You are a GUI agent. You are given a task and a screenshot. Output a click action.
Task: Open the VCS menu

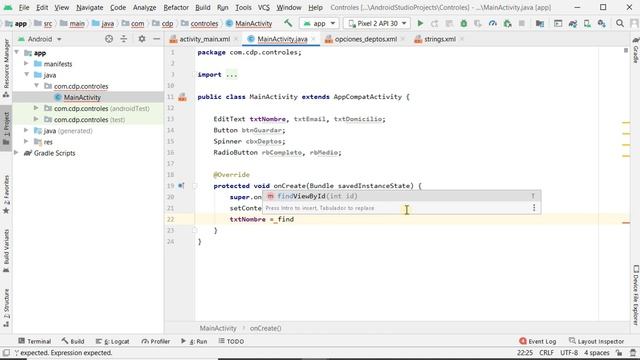point(264,7)
